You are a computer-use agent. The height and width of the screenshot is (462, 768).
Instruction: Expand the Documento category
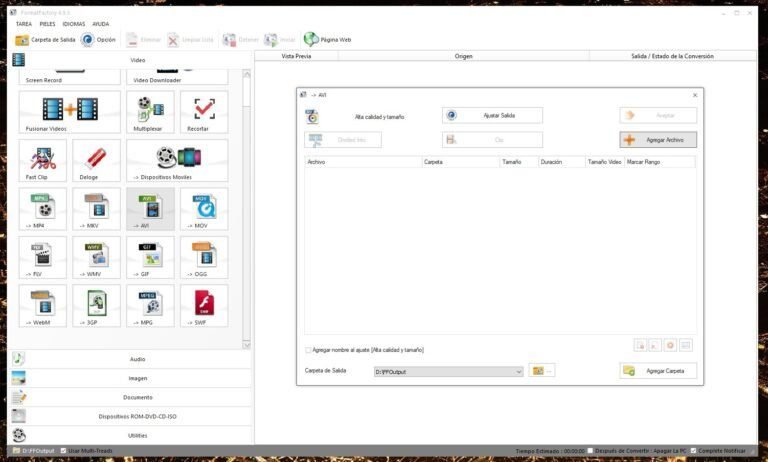[130, 397]
